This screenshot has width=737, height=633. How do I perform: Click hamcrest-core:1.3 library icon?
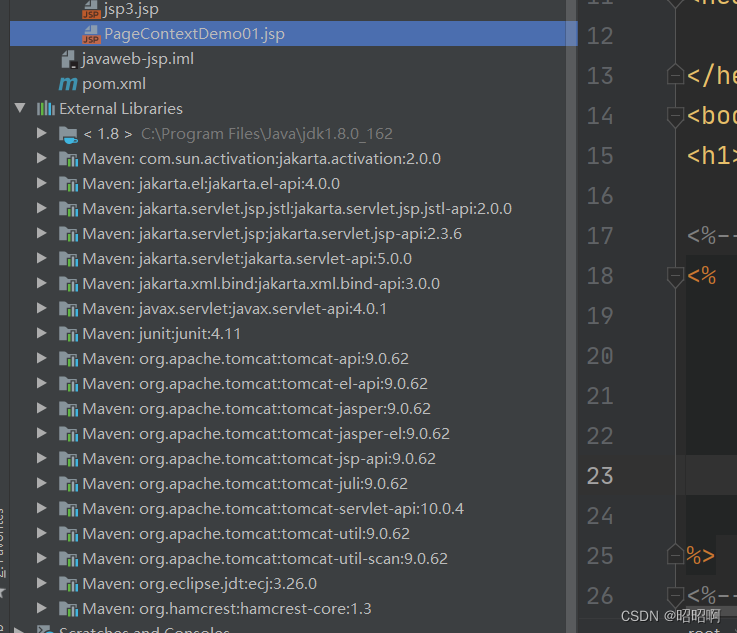69,609
